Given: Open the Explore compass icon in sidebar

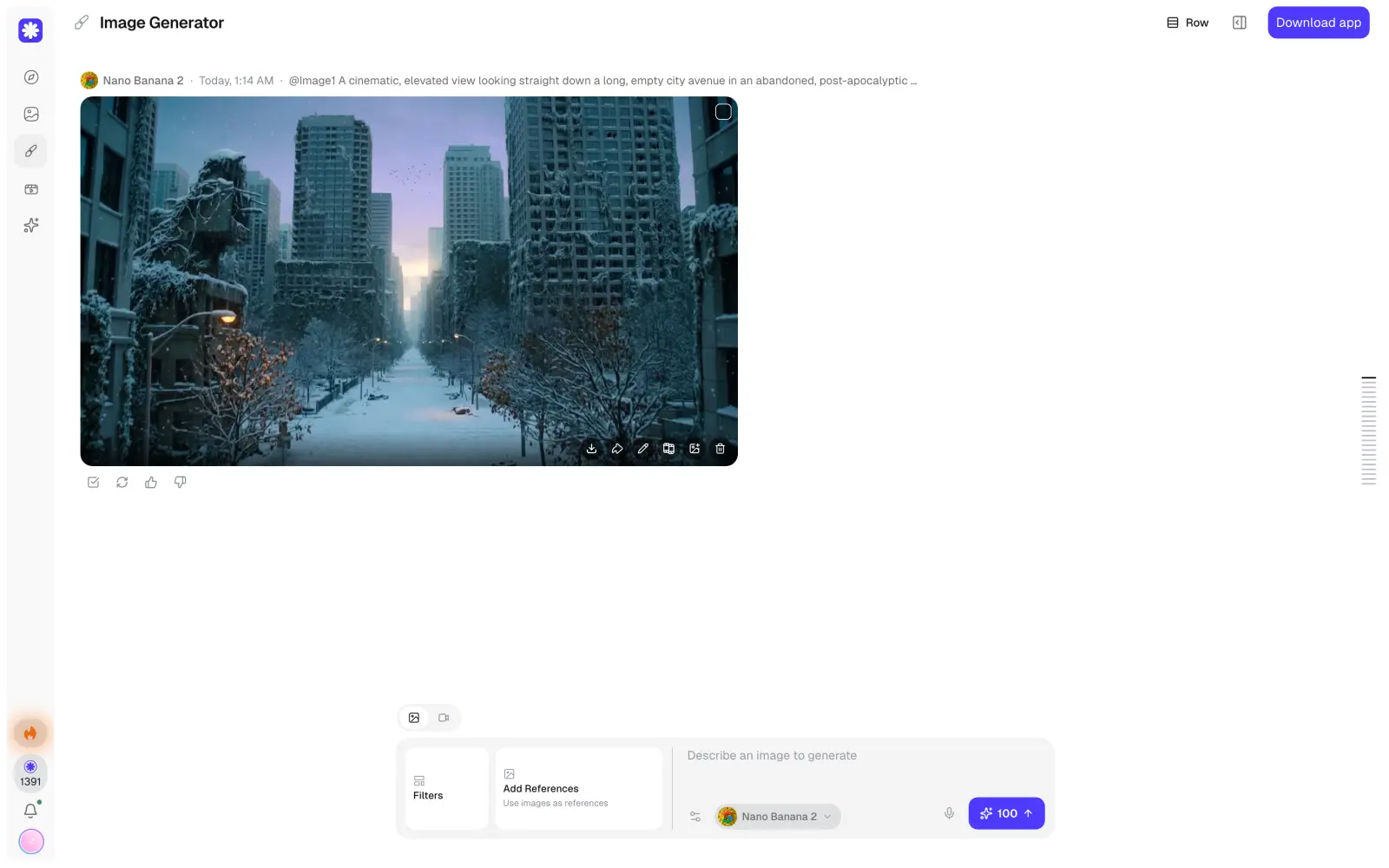Looking at the screenshot, I should pyautogui.click(x=31, y=77).
